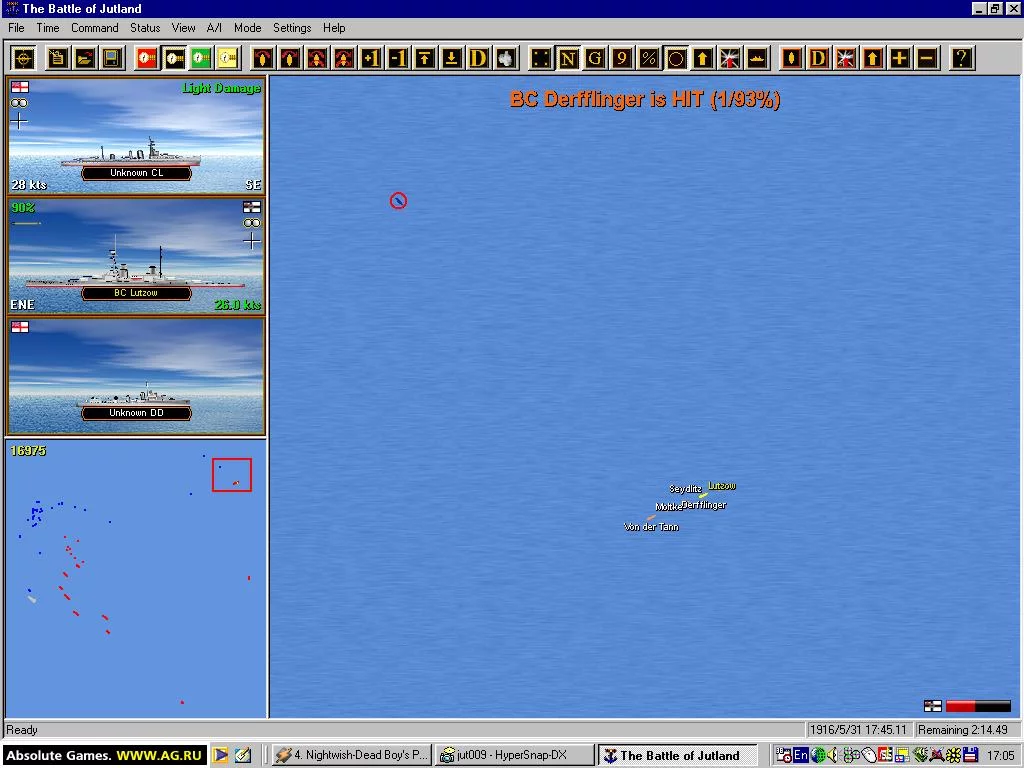Click the down arrow with bottom bar icon

coord(451,59)
